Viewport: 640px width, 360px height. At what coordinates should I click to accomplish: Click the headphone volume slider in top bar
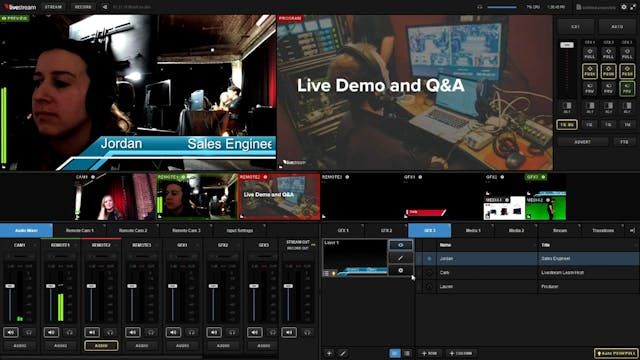(x=502, y=7)
